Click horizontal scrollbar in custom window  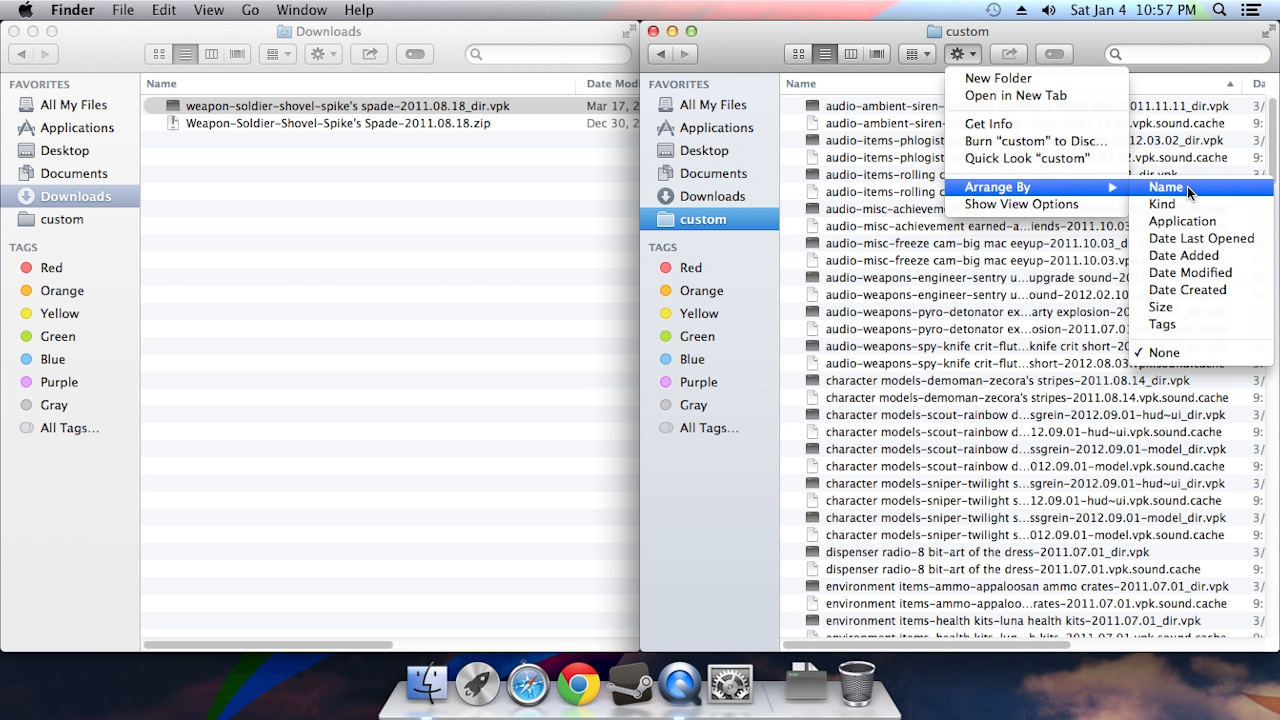tap(926, 644)
